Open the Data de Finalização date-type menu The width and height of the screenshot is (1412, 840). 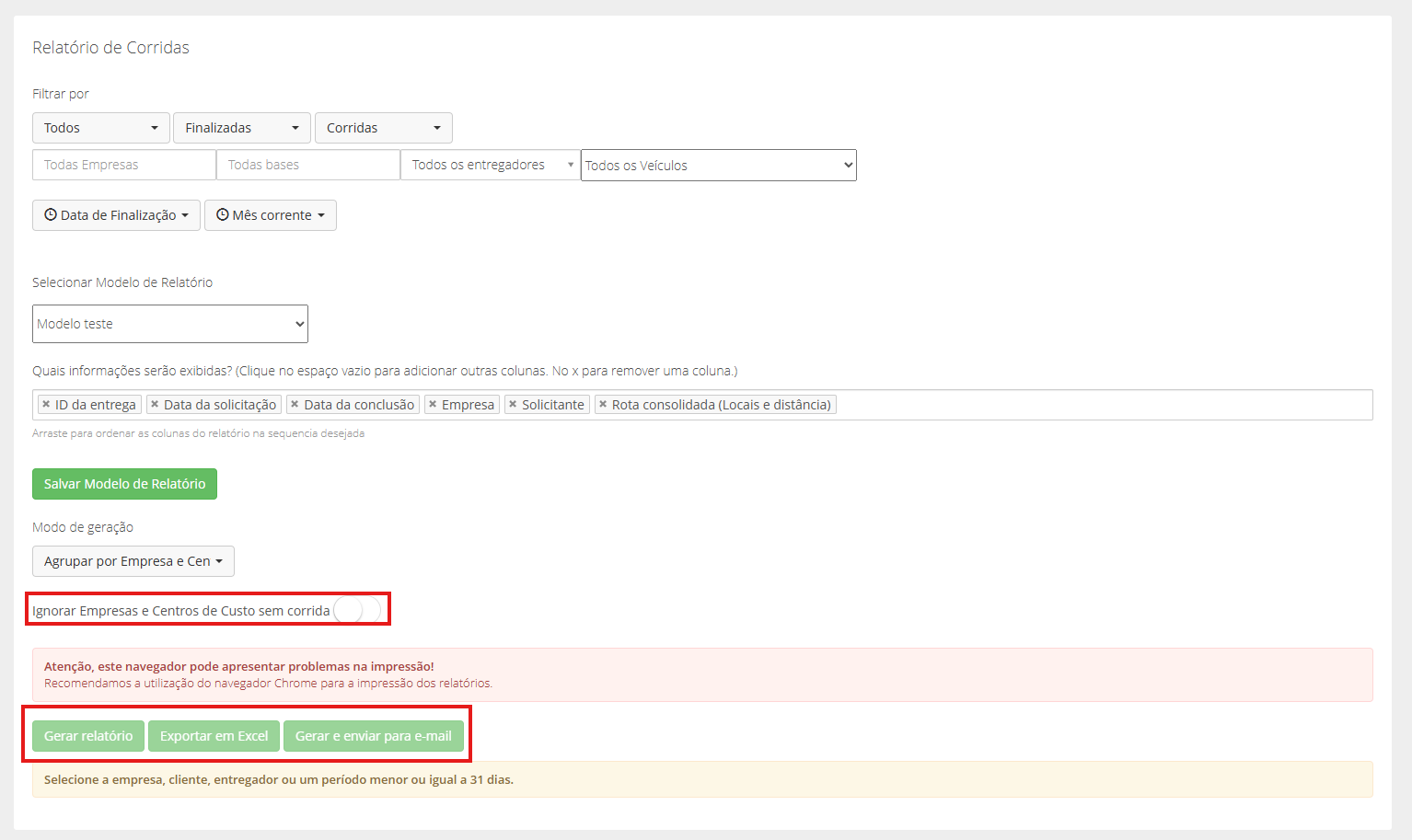tap(116, 215)
